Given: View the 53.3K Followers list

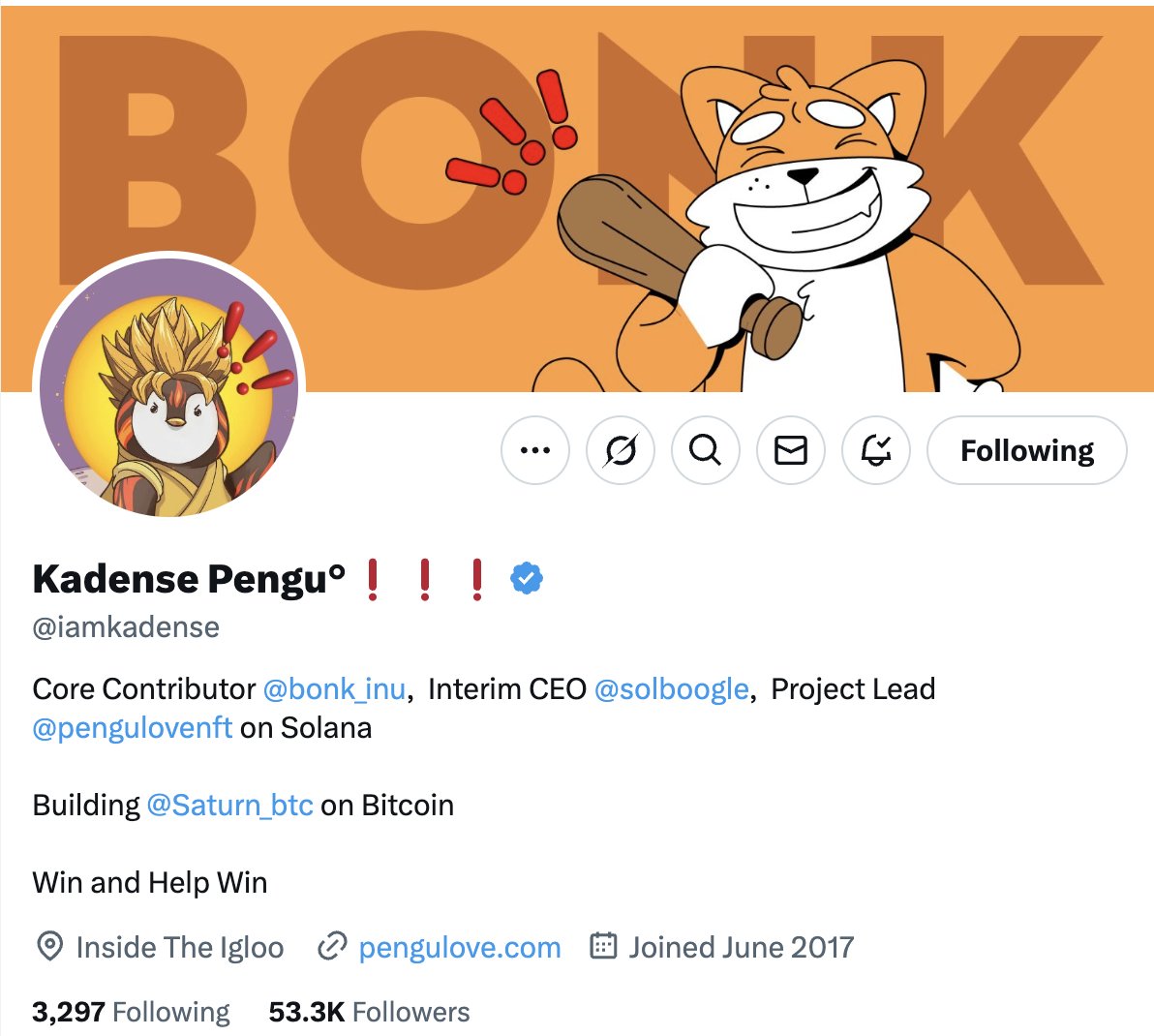Looking at the screenshot, I should pos(370,1013).
